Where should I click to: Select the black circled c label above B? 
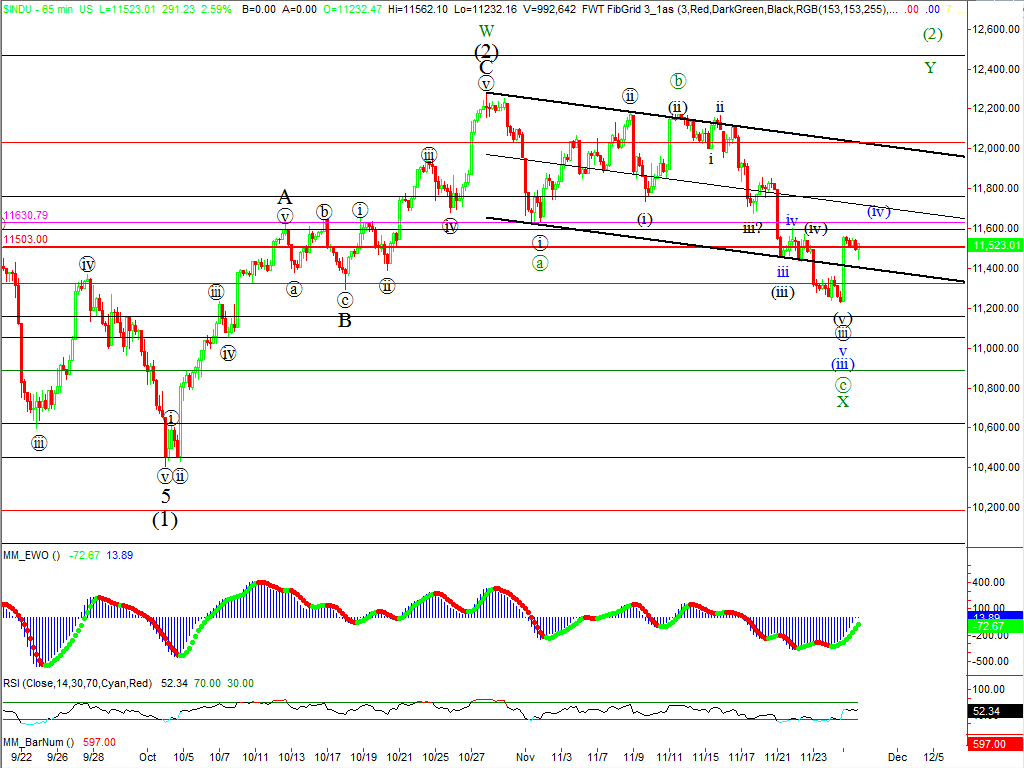pyautogui.click(x=345, y=299)
